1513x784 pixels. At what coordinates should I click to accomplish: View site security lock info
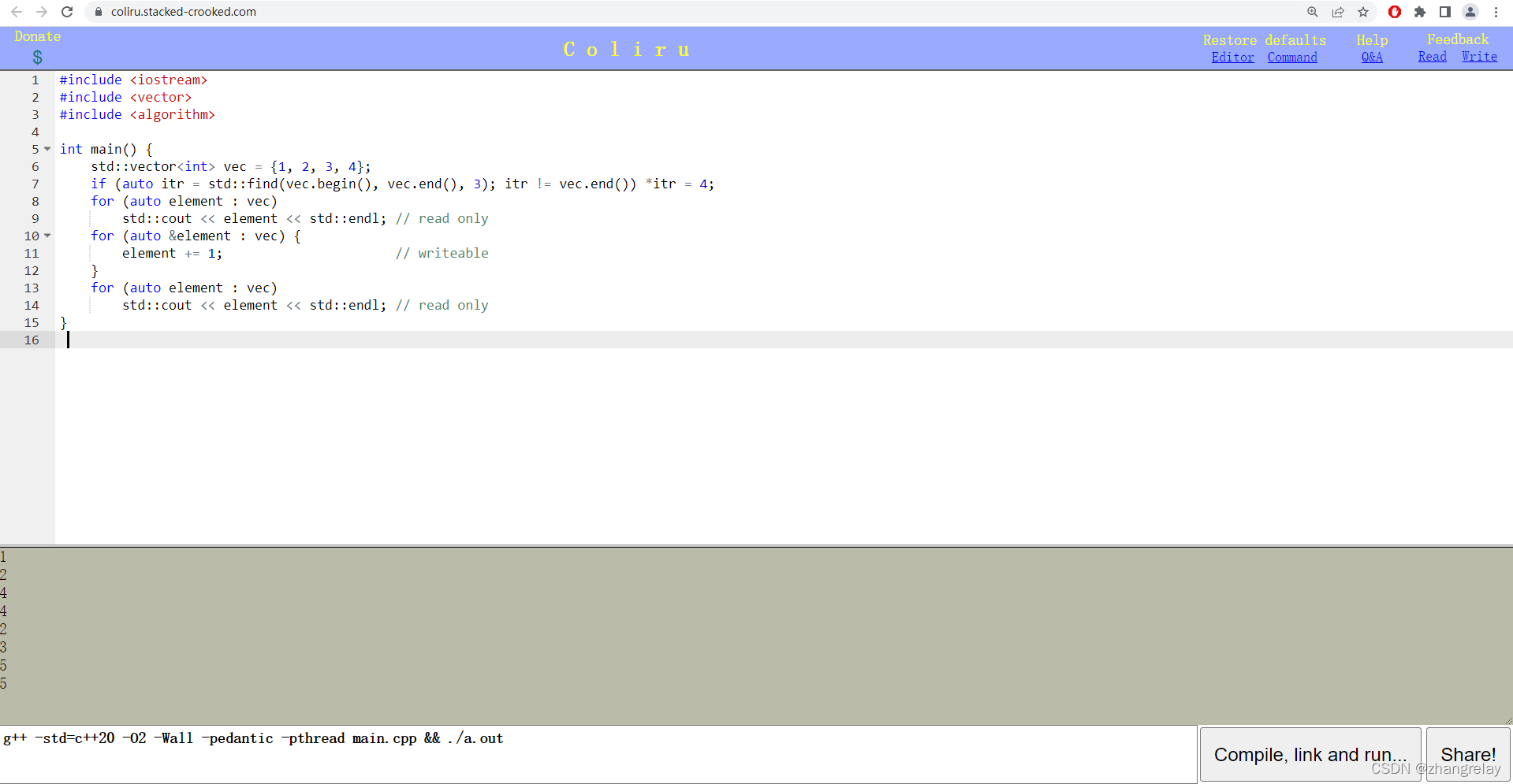click(x=99, y=12)
